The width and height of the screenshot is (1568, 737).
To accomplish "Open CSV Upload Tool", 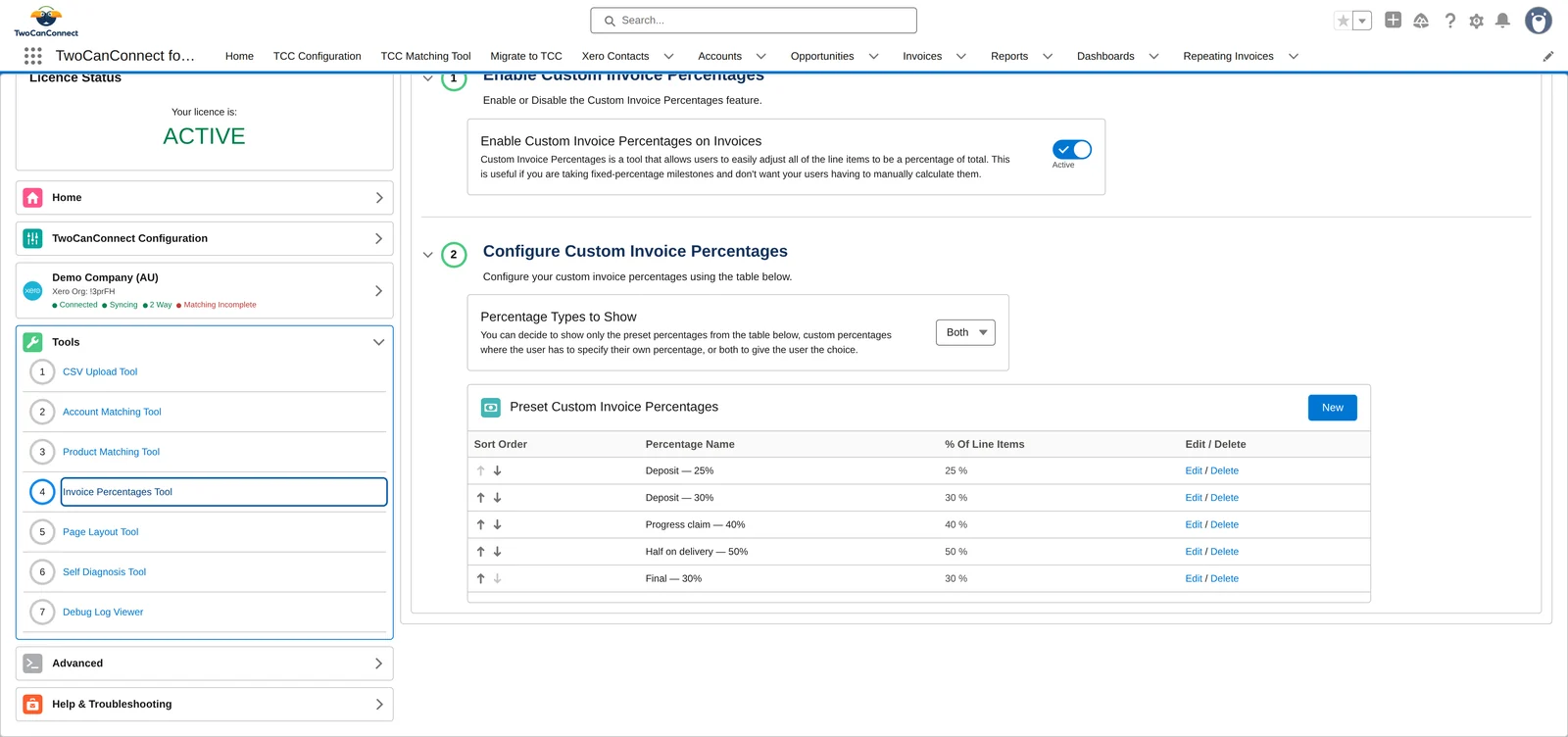I will click(100, 372).
